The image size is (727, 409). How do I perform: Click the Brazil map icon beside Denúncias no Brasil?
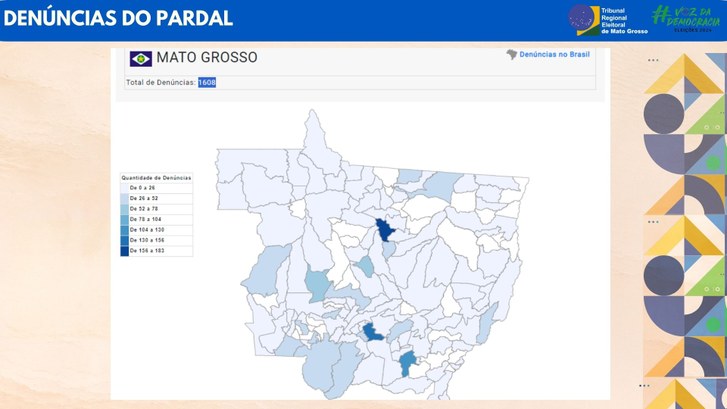tap(513, 56)
